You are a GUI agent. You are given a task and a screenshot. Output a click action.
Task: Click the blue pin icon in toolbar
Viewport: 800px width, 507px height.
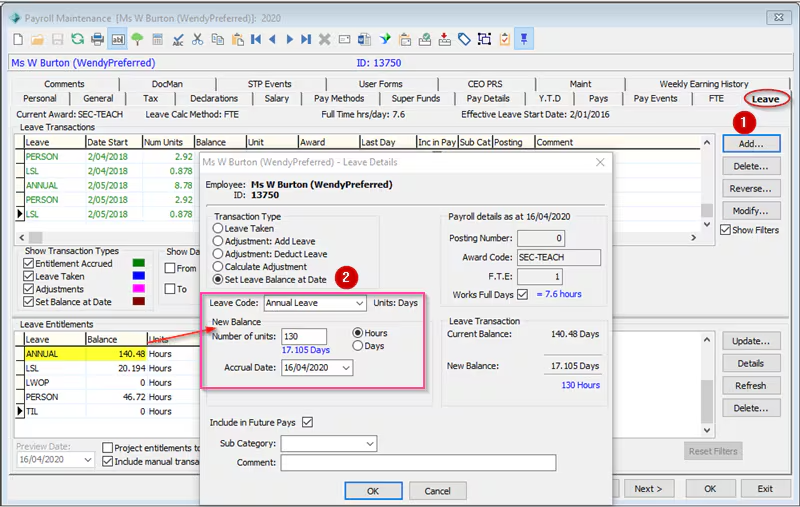click(523, 39)
